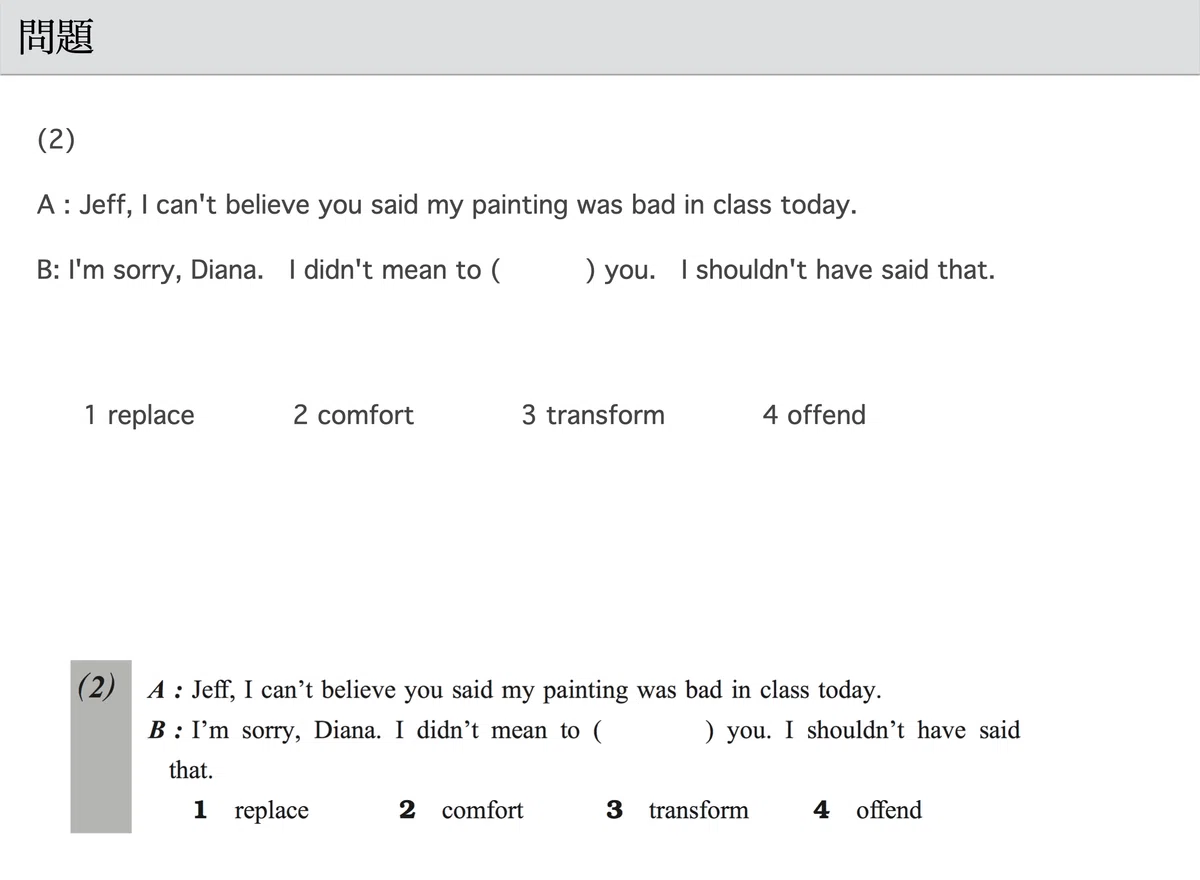Select answer choice 2 comfort

tap(353, 415)
